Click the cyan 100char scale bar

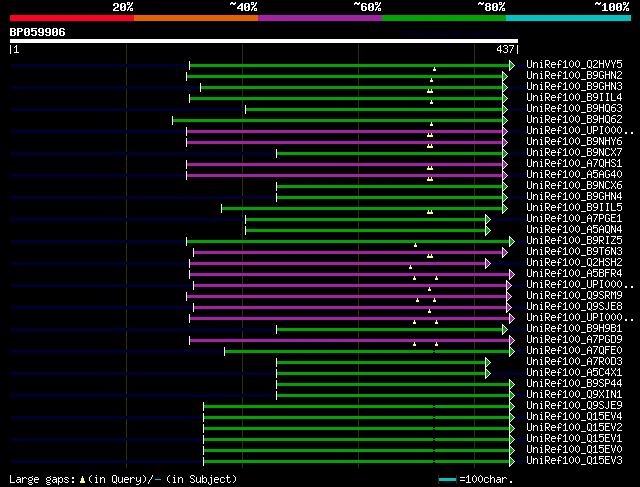coord(447,480)
